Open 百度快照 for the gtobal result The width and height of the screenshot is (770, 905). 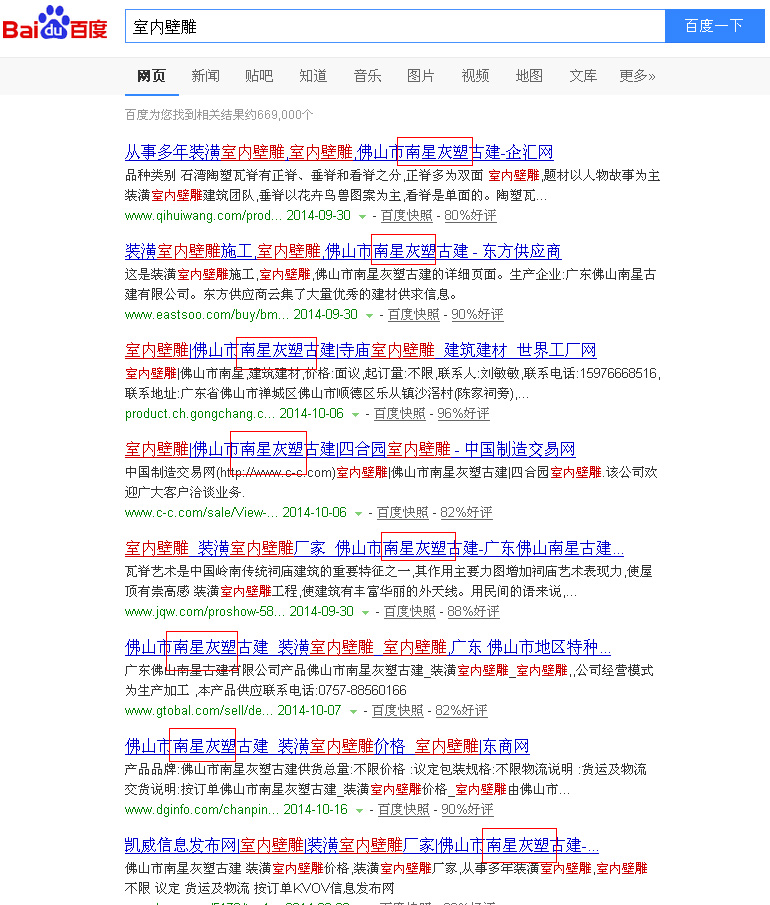(x=397, y=710)
